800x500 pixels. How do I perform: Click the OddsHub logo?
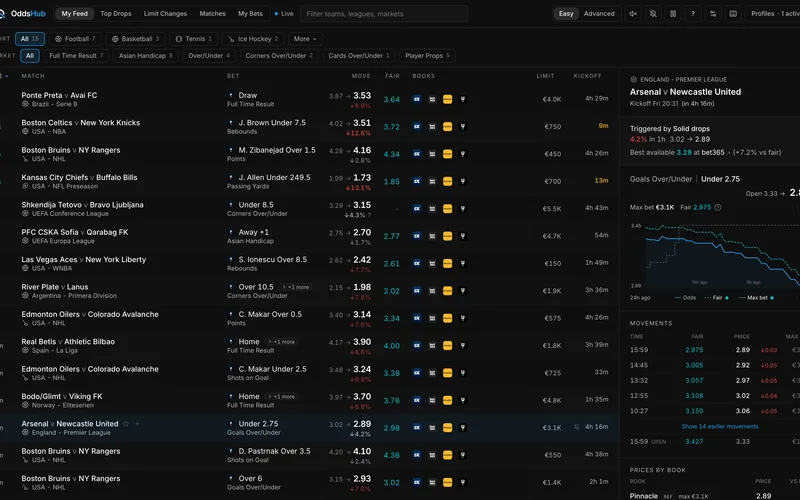click(x=23, y=14)
